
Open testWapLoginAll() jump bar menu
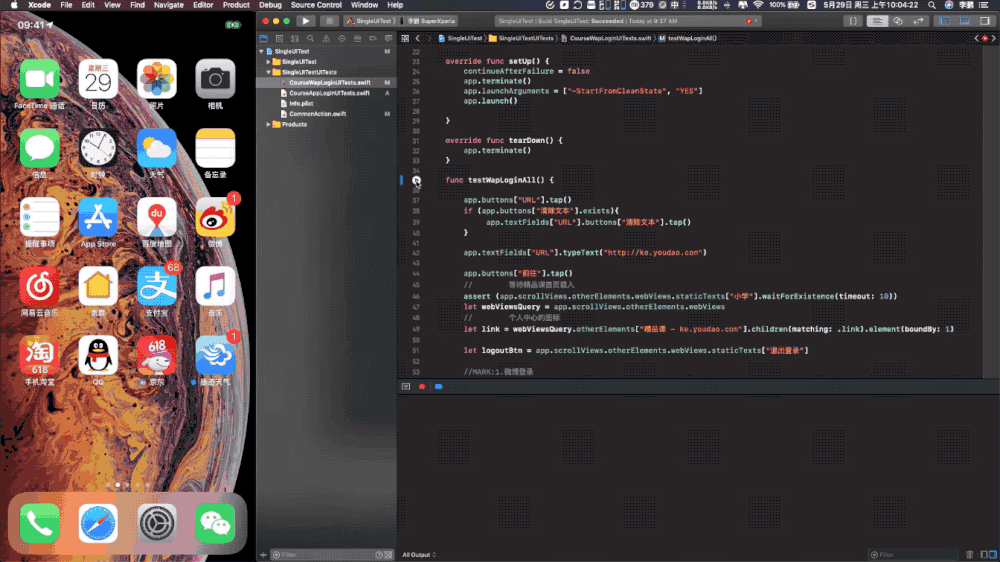[688, 38]
